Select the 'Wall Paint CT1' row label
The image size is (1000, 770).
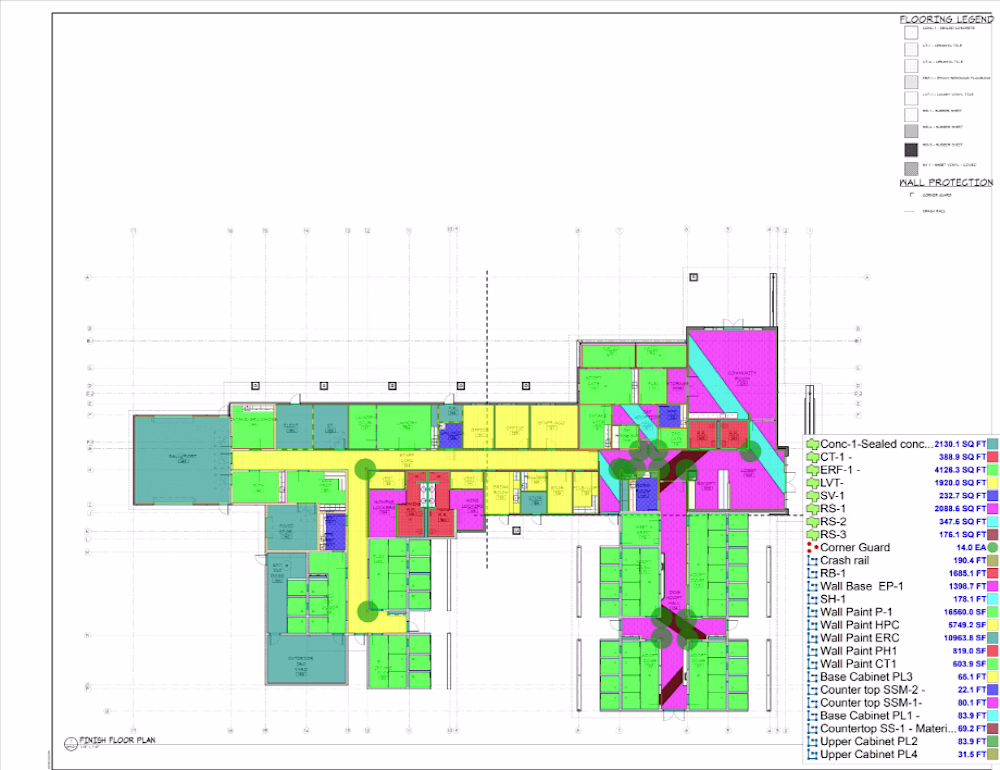[858, 664]
